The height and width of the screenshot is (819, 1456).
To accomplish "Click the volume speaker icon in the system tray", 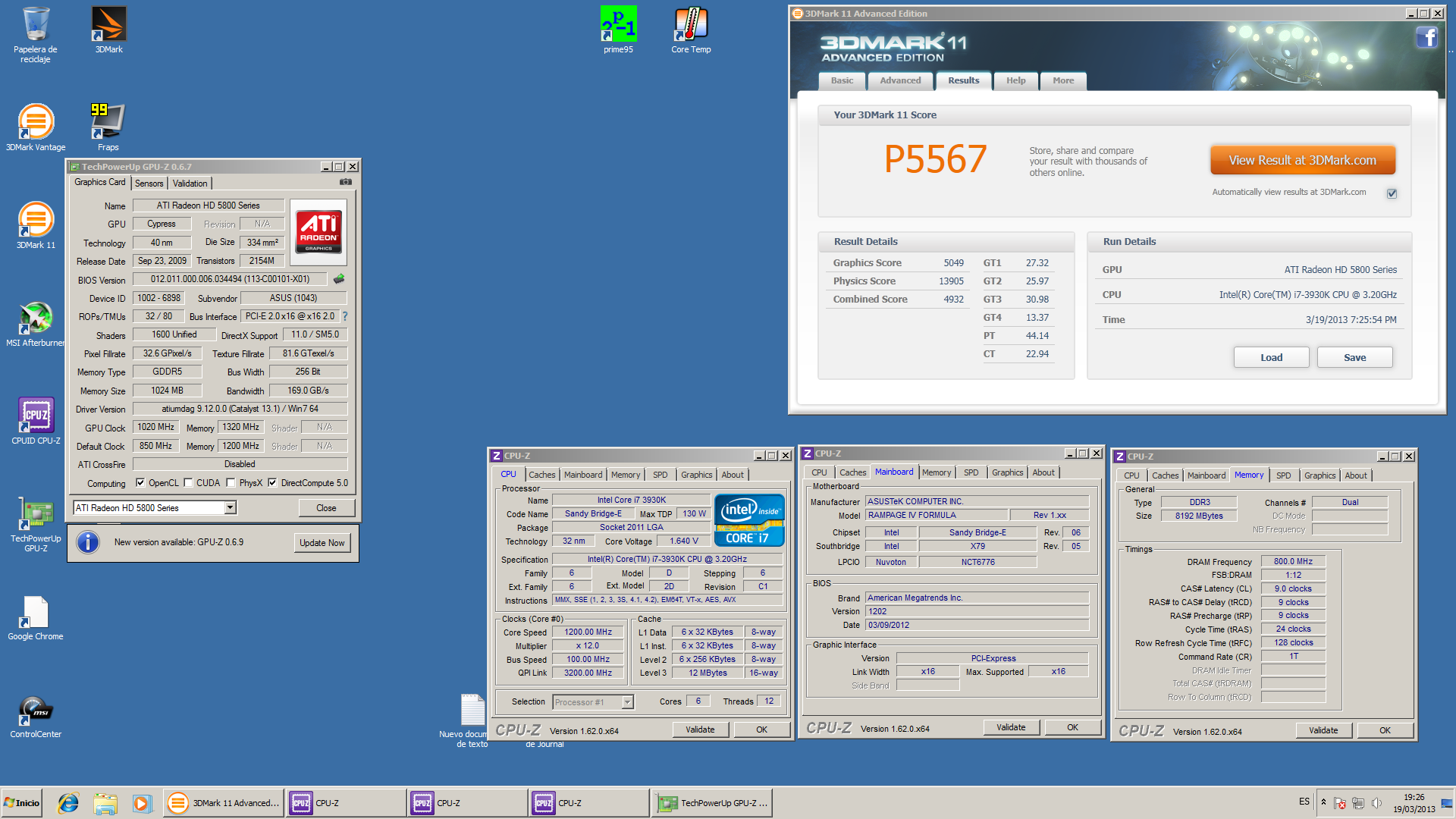I will pyautogui.click(x=1376, y=802).
